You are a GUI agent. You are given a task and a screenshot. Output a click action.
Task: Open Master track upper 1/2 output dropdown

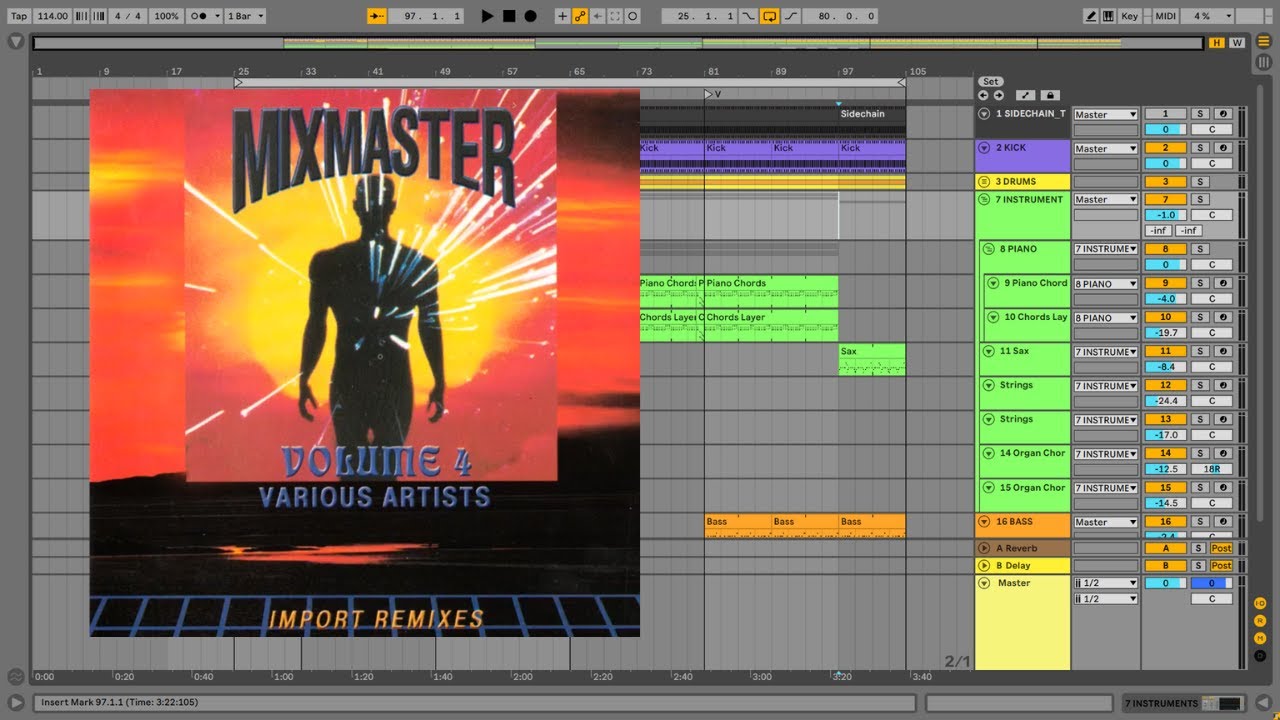tap(1105, 583)
